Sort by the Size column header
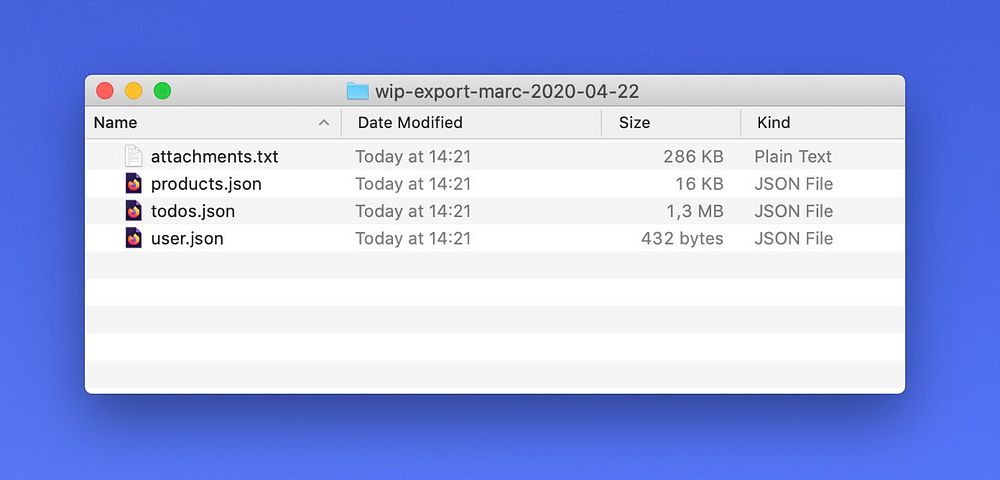Image resolution: width=1000 pixels, height=480 pixels. point(634,123)
